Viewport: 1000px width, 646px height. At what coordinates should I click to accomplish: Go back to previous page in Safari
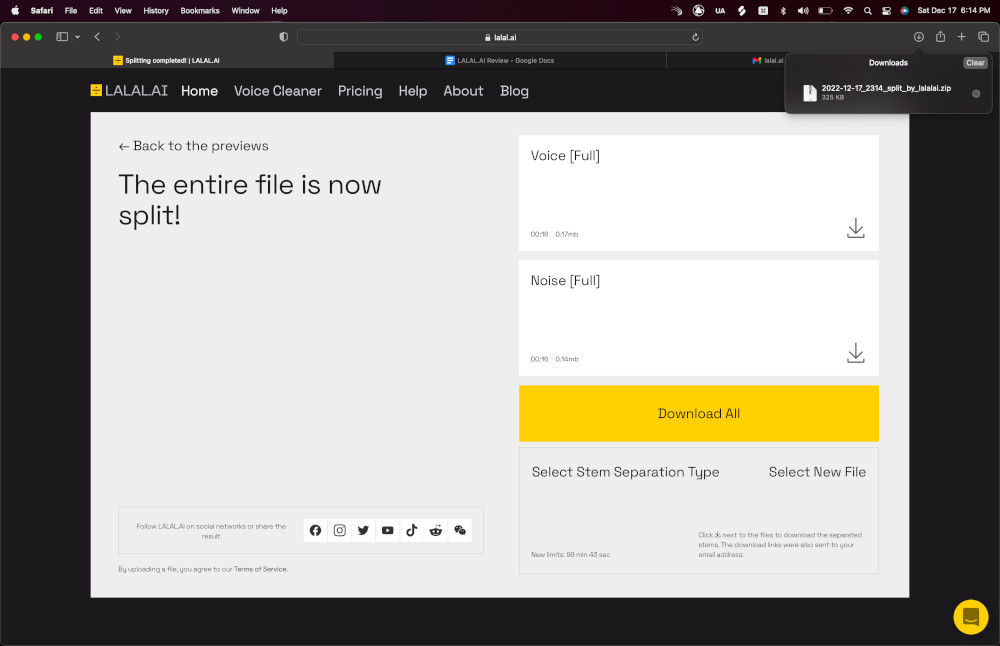[x=97, y=37]
